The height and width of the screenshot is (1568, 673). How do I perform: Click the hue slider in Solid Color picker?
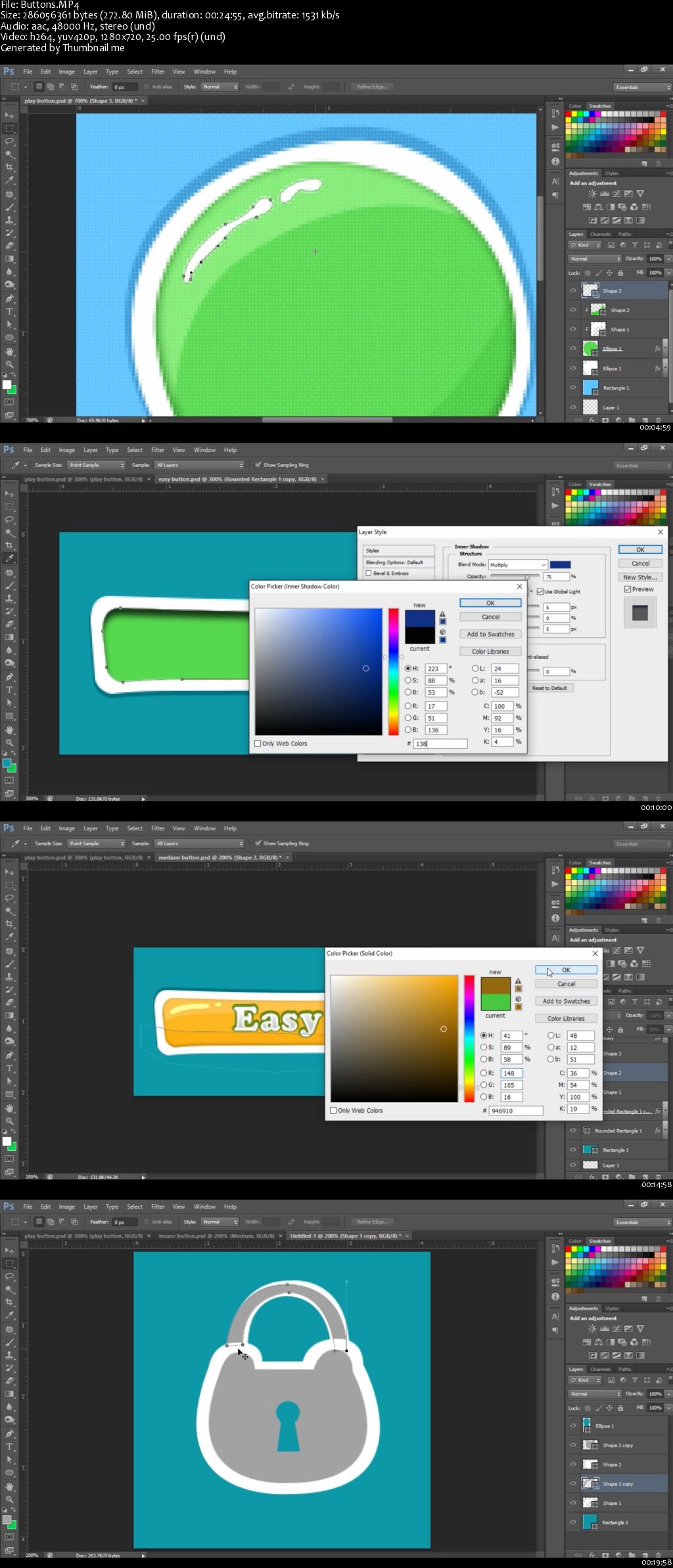(469, 1039)
